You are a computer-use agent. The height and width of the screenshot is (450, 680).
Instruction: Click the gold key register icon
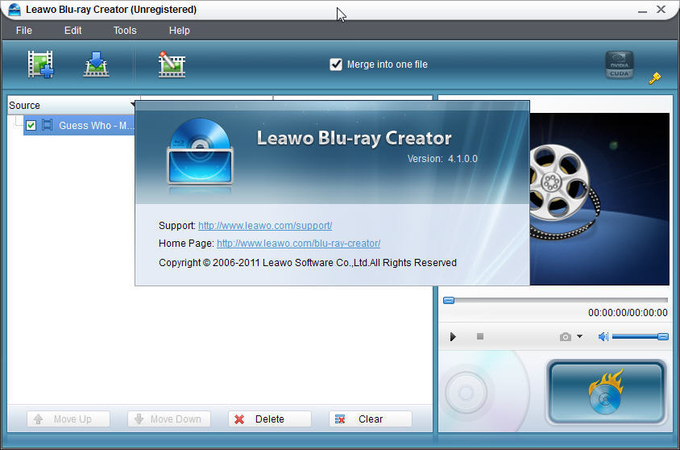655,78
